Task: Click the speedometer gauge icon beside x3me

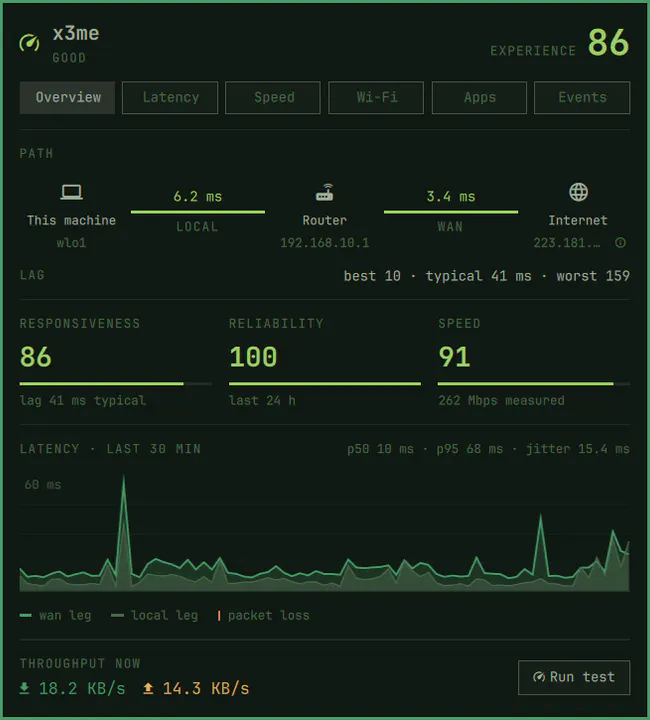Action: pyautogui.click(x=29, y=43)
